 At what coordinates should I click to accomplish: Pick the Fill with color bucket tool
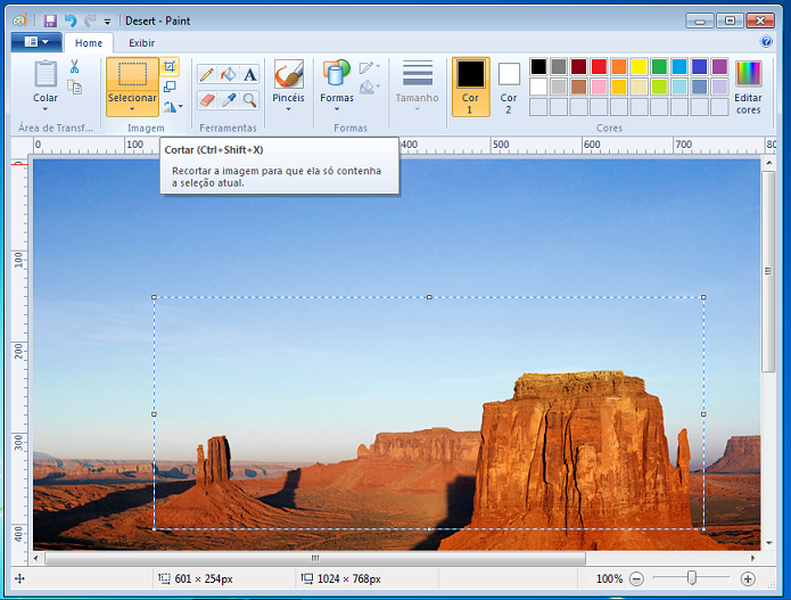click(x=228, y=74)
